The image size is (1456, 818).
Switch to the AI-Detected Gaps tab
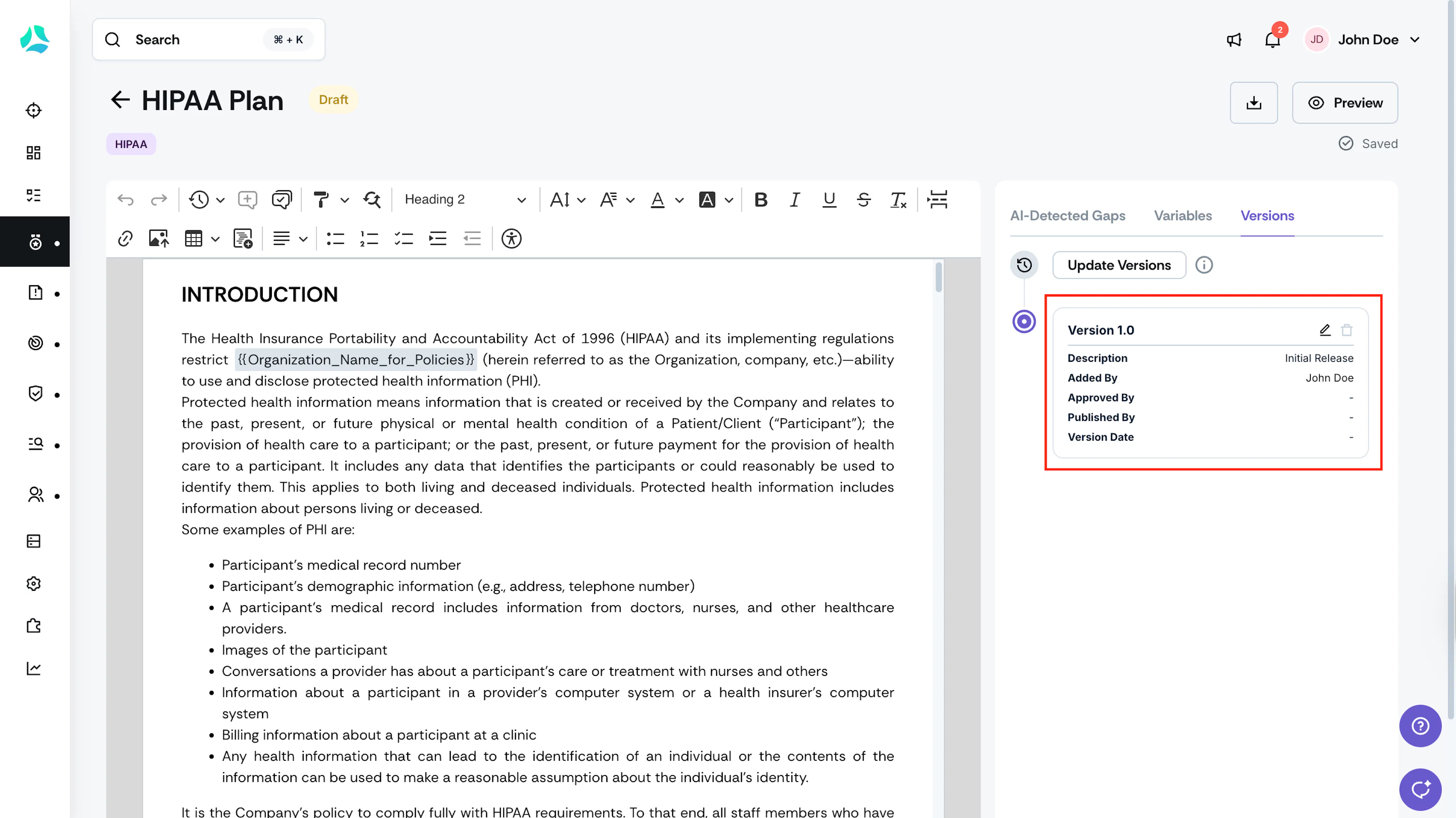click(1067, 216)
